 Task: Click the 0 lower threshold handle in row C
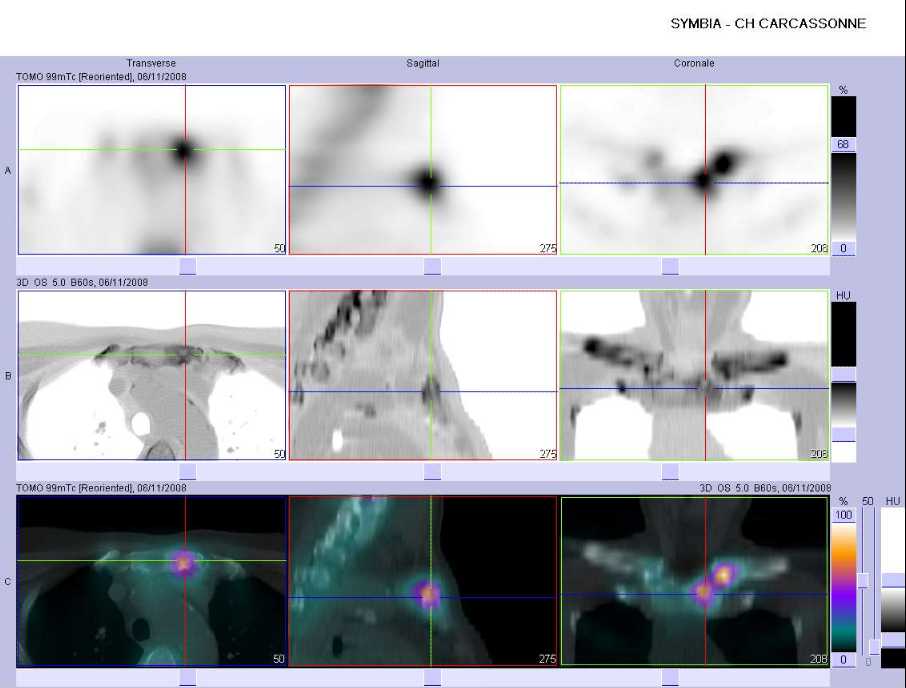(844, 660)
